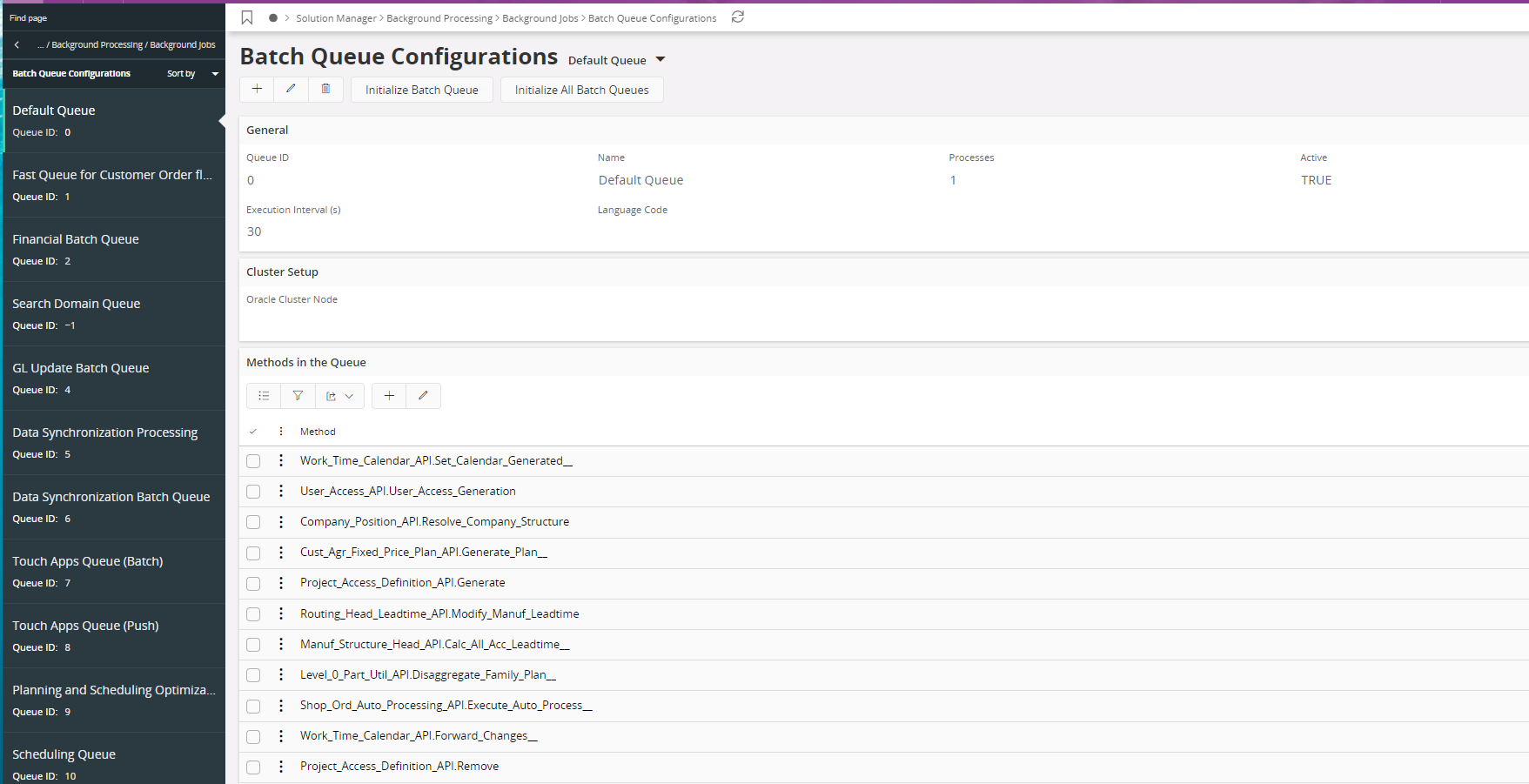1529x784 pixels.
Task: Open the export dropdown in Methods toolbar
Action: (x=339, y=396)
